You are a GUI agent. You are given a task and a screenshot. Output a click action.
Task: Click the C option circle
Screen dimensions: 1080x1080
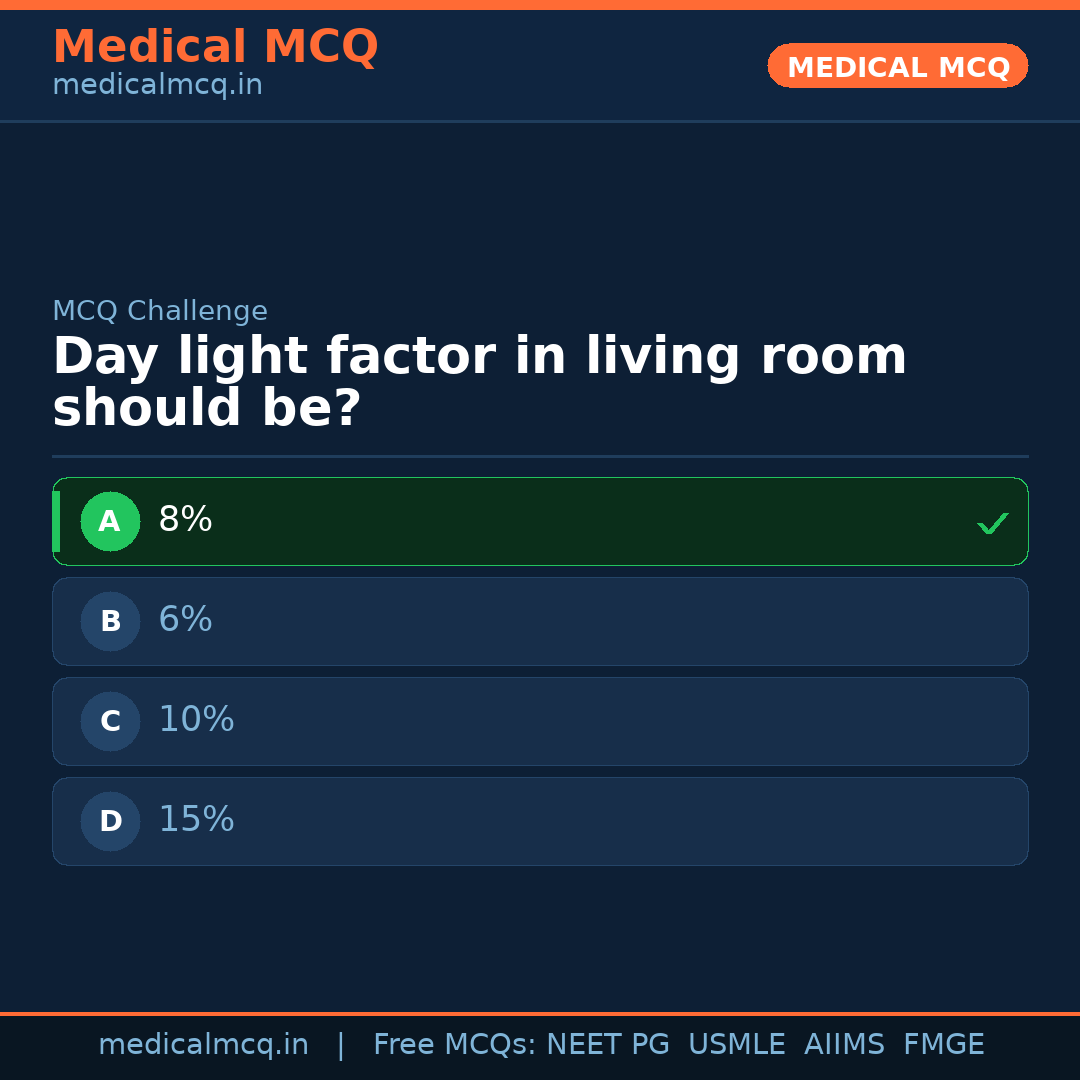(110, 721)
